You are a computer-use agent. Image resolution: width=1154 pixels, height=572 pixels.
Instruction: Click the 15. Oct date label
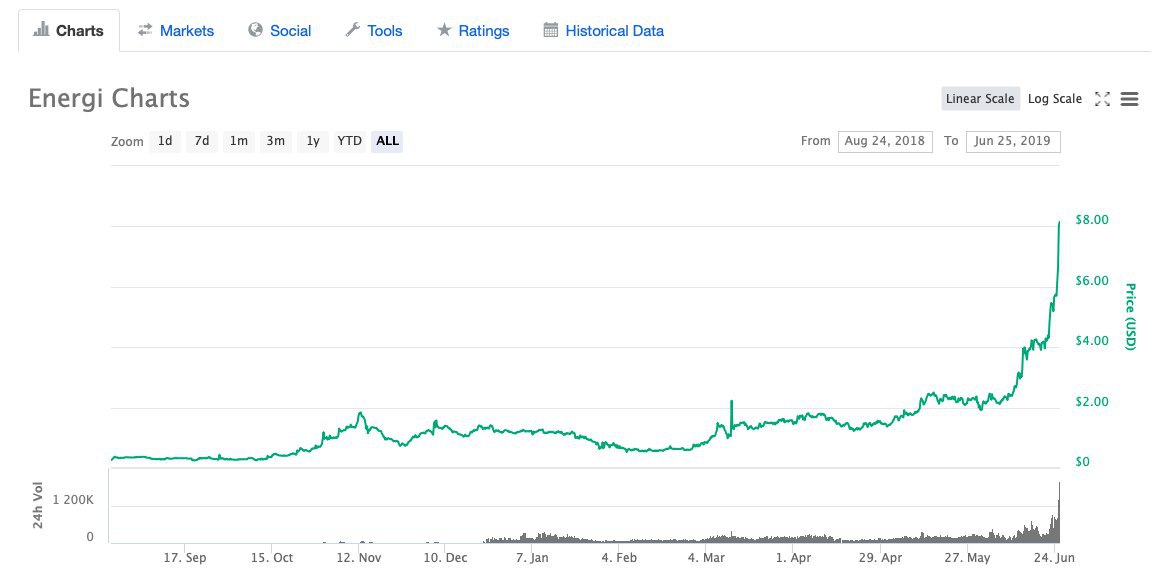(x=272, y=558)
